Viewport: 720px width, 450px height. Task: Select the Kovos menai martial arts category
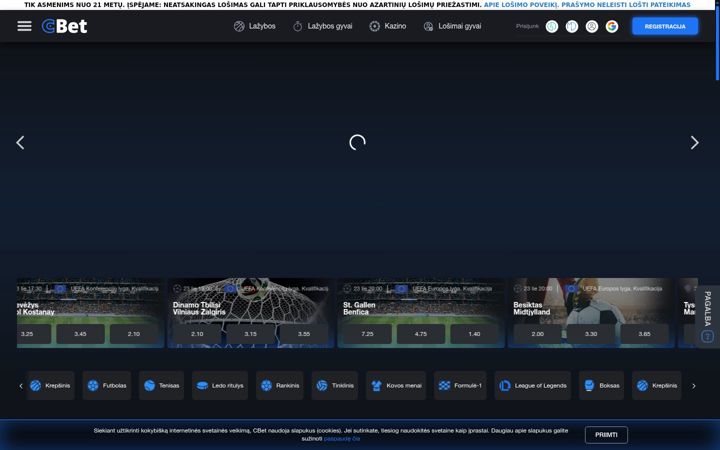pos(396,386)
